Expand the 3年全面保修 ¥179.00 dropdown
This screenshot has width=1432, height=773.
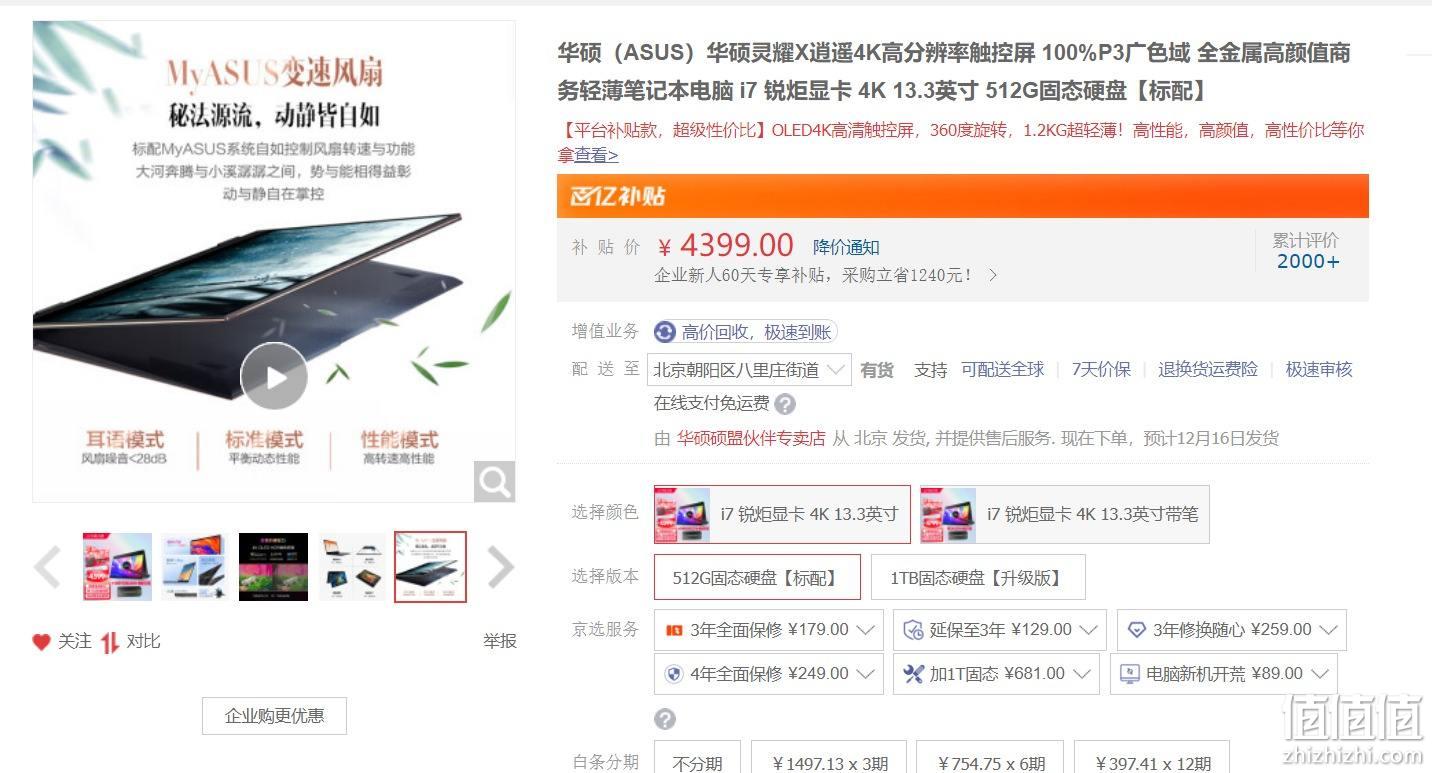769,630
